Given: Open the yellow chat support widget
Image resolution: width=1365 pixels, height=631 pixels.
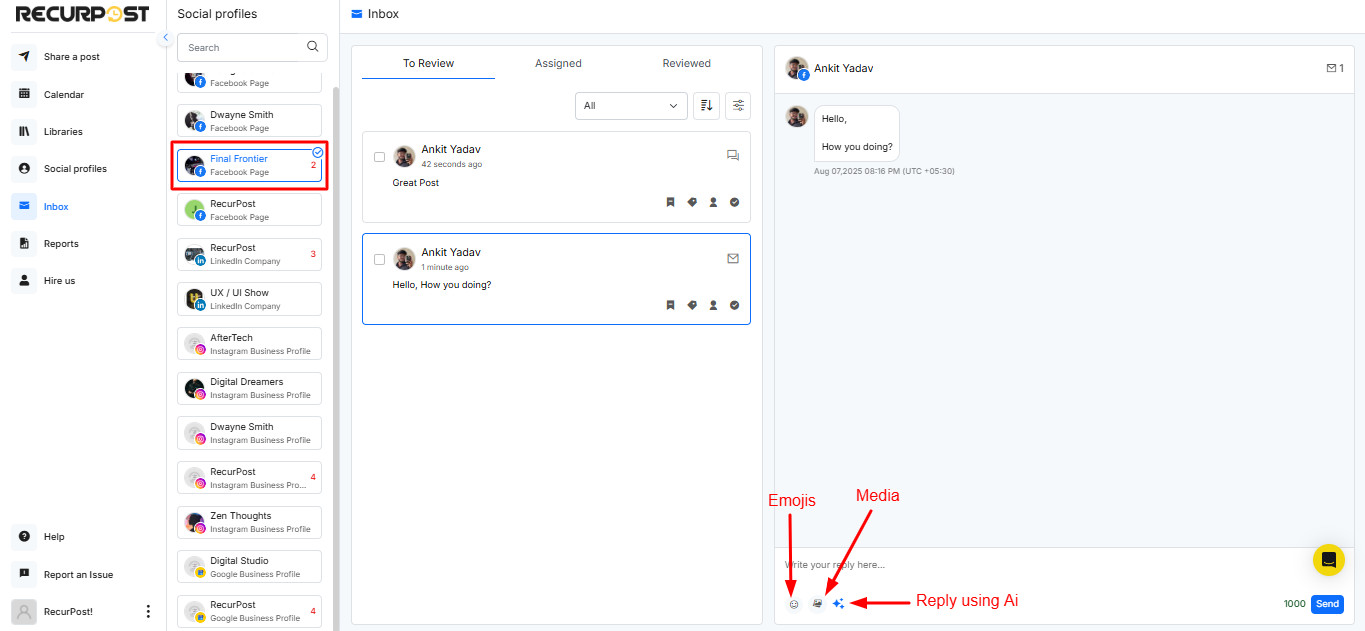Looking at the screenshot, I should pos(1329,560).
